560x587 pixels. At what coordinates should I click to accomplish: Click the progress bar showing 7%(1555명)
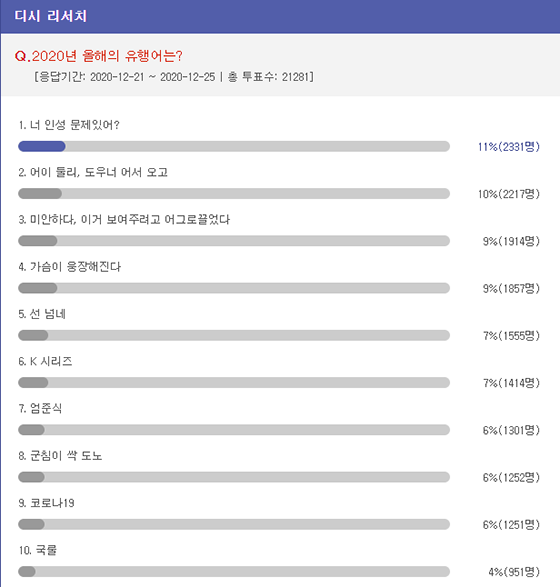tap(234, 335)
